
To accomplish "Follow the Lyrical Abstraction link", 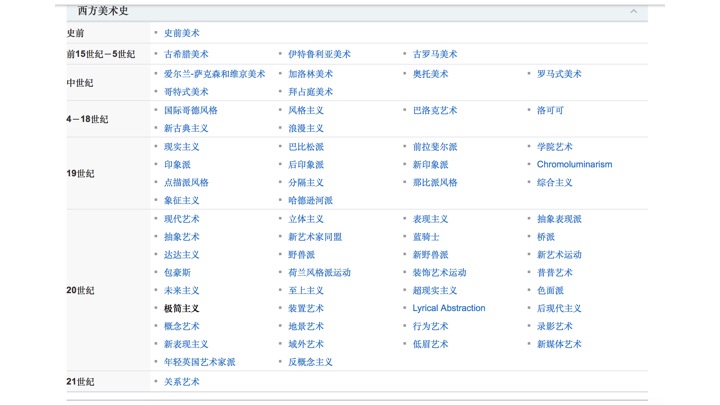I will (x=449, y=308).
